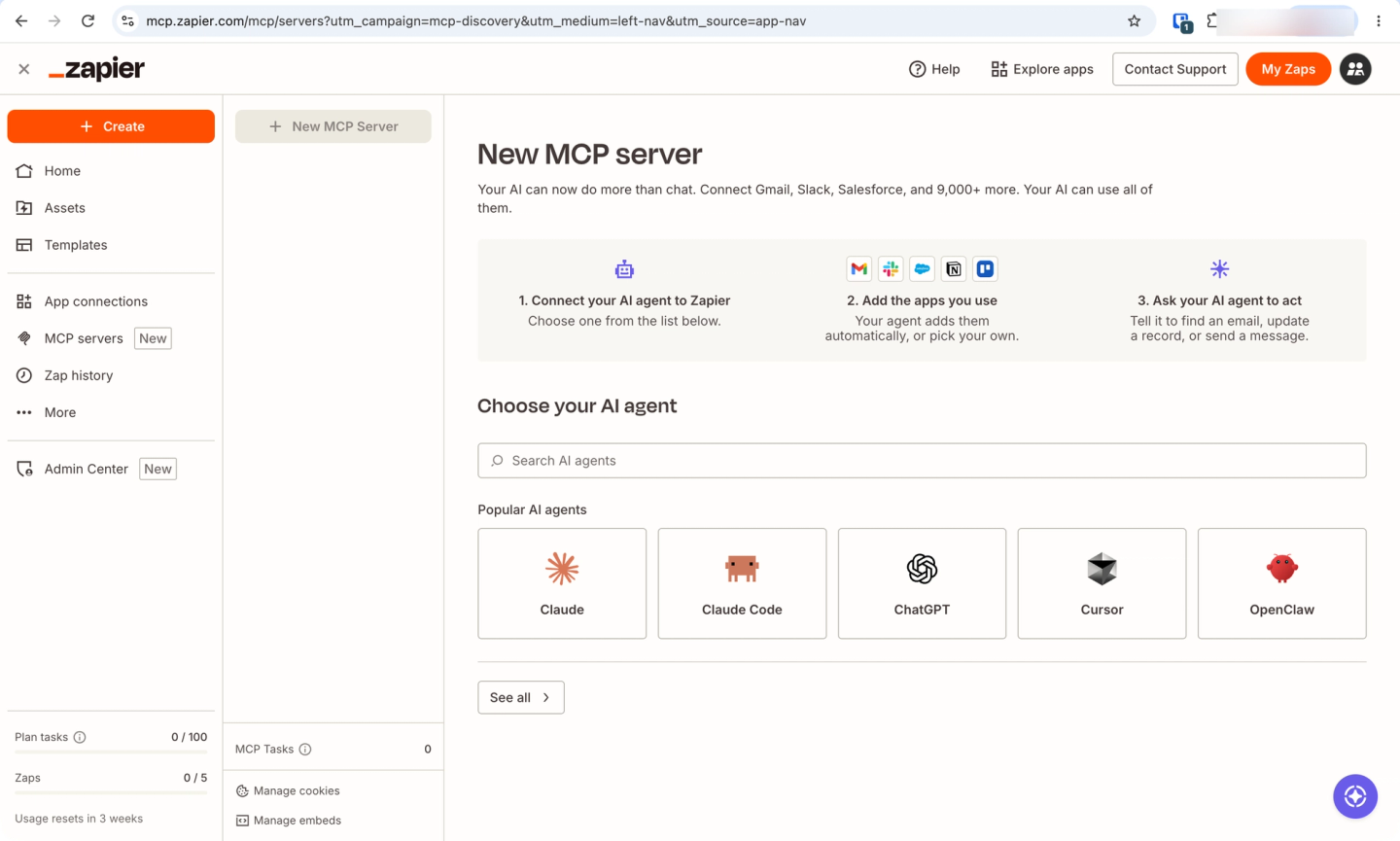This screenshot has height=841, width=1400.
Task: Open Chrome three-dot menu
Action: click(1379, 20)
